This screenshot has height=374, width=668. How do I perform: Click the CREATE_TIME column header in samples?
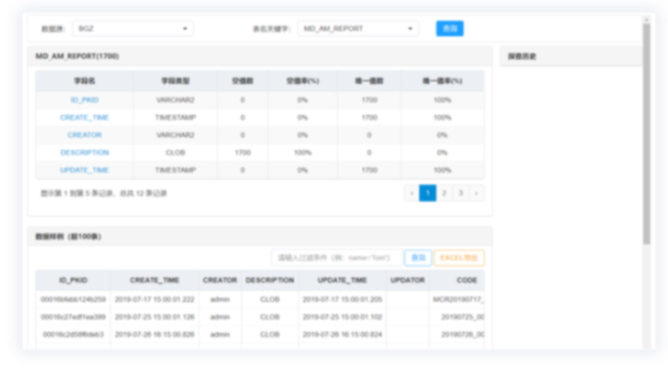click(154, 280)
